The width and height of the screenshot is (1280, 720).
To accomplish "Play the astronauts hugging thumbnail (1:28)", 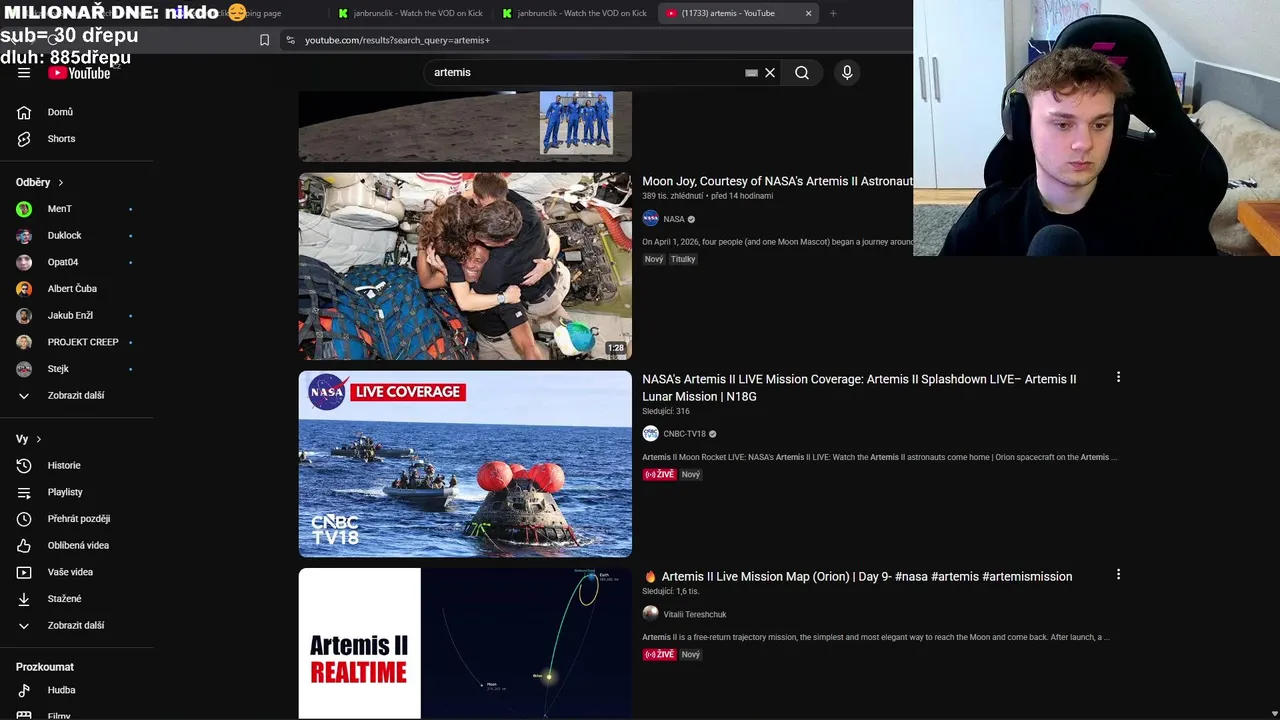I will [465, 266].
